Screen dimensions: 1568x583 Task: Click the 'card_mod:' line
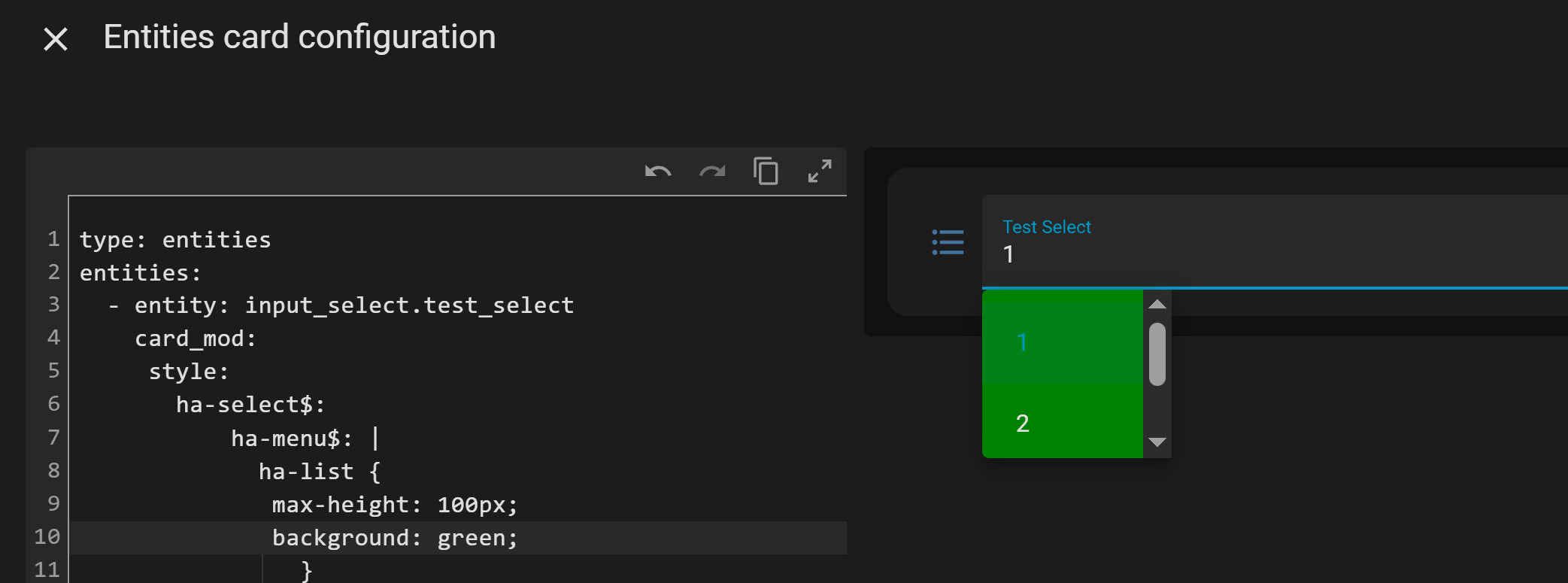[x=196, y=339]
